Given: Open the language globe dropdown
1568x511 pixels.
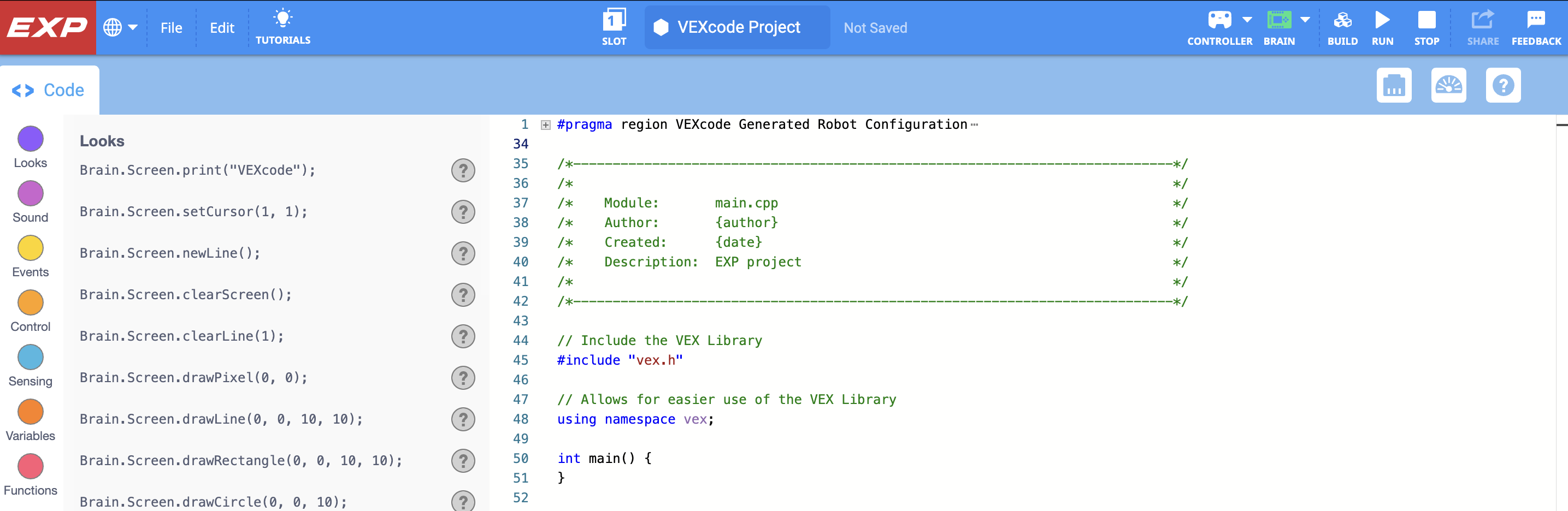Looking at the screenshot, I should (x=121, y=27).
